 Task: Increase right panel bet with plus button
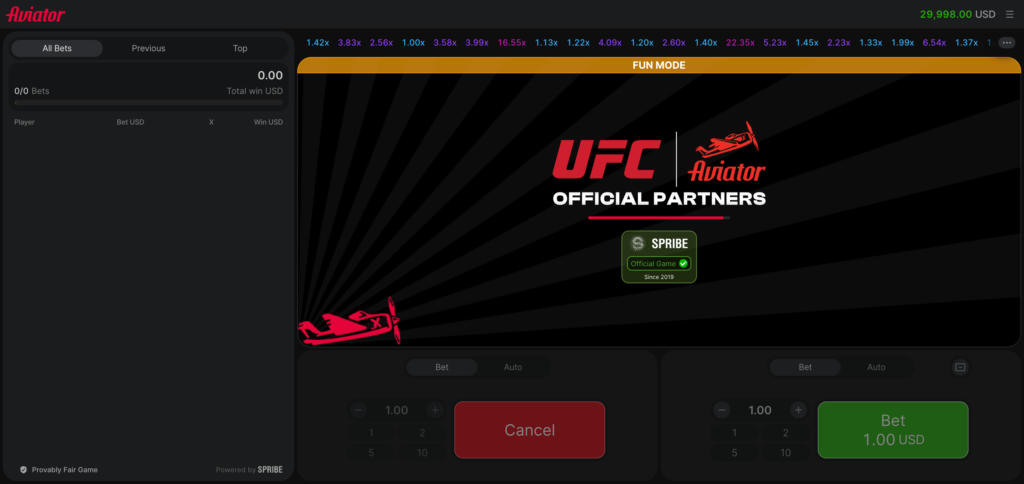pyautogui.click(x=798, y=410)
